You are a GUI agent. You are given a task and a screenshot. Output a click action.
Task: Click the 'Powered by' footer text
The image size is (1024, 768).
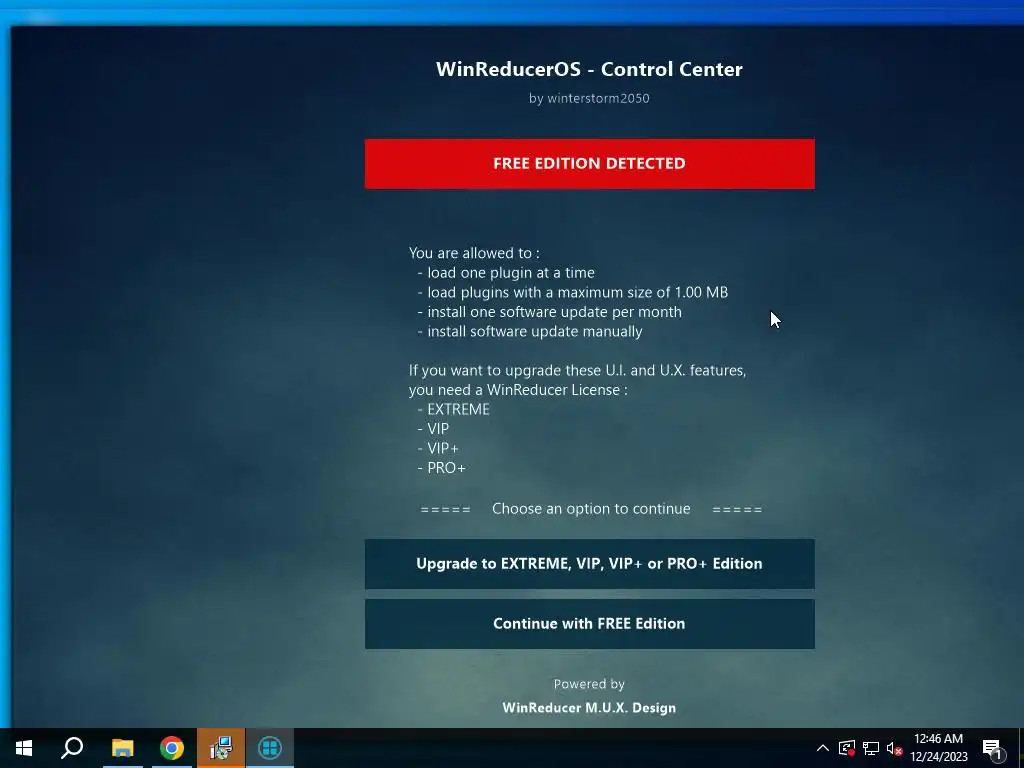coord(589,684)
